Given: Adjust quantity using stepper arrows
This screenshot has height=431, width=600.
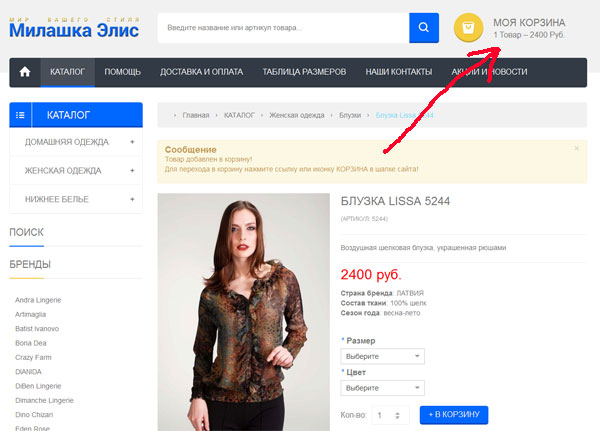Looking at the screenshot, I should [x=398, y=415].
